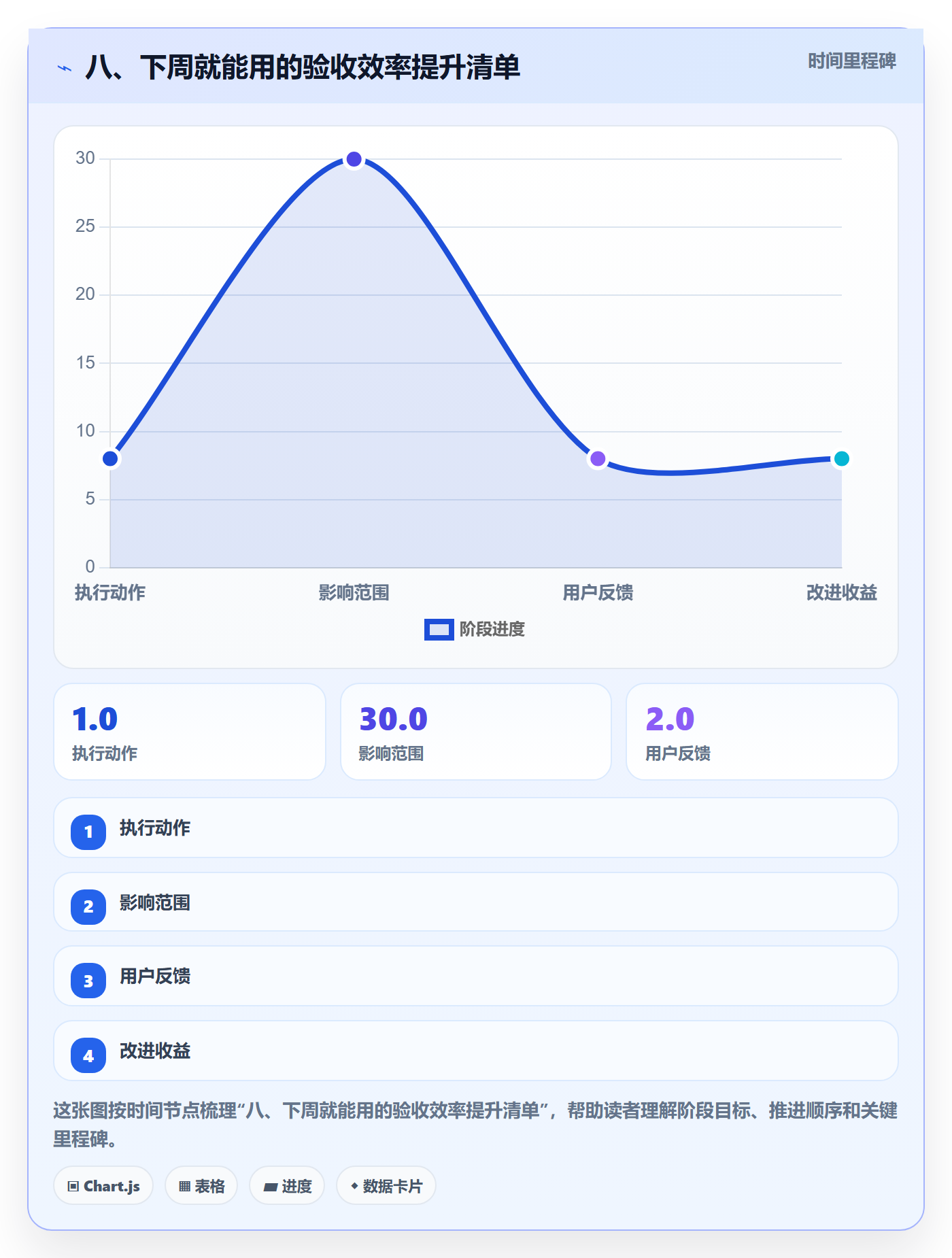Click the 执行动作 x-axis label
The width and height of the screenshot is (952, 1258).
pyautogui.click(x=110, y=593)
